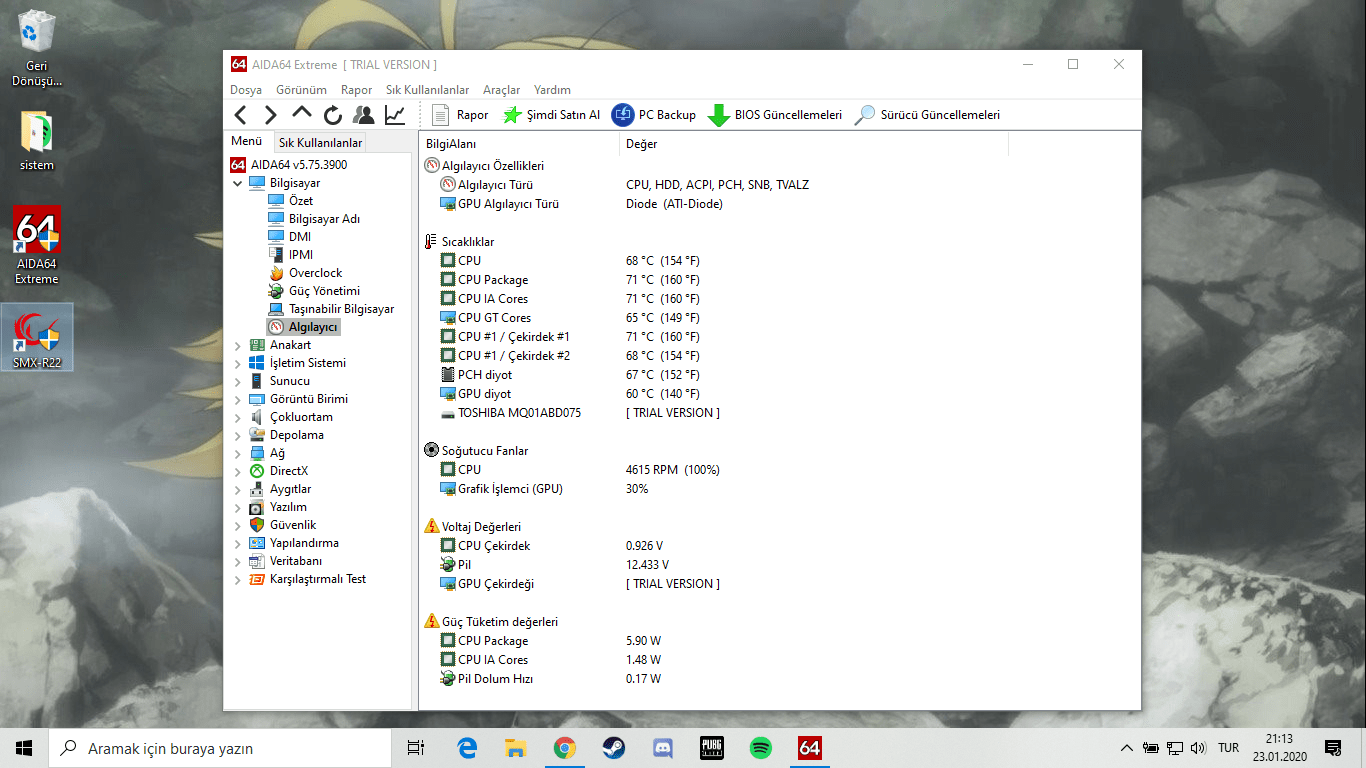Viewport: 1366px width, 768px height.
Task: Select AIDA64 v5.75.3900 root node
Action: pyautogui.click(x=299, y=165)
